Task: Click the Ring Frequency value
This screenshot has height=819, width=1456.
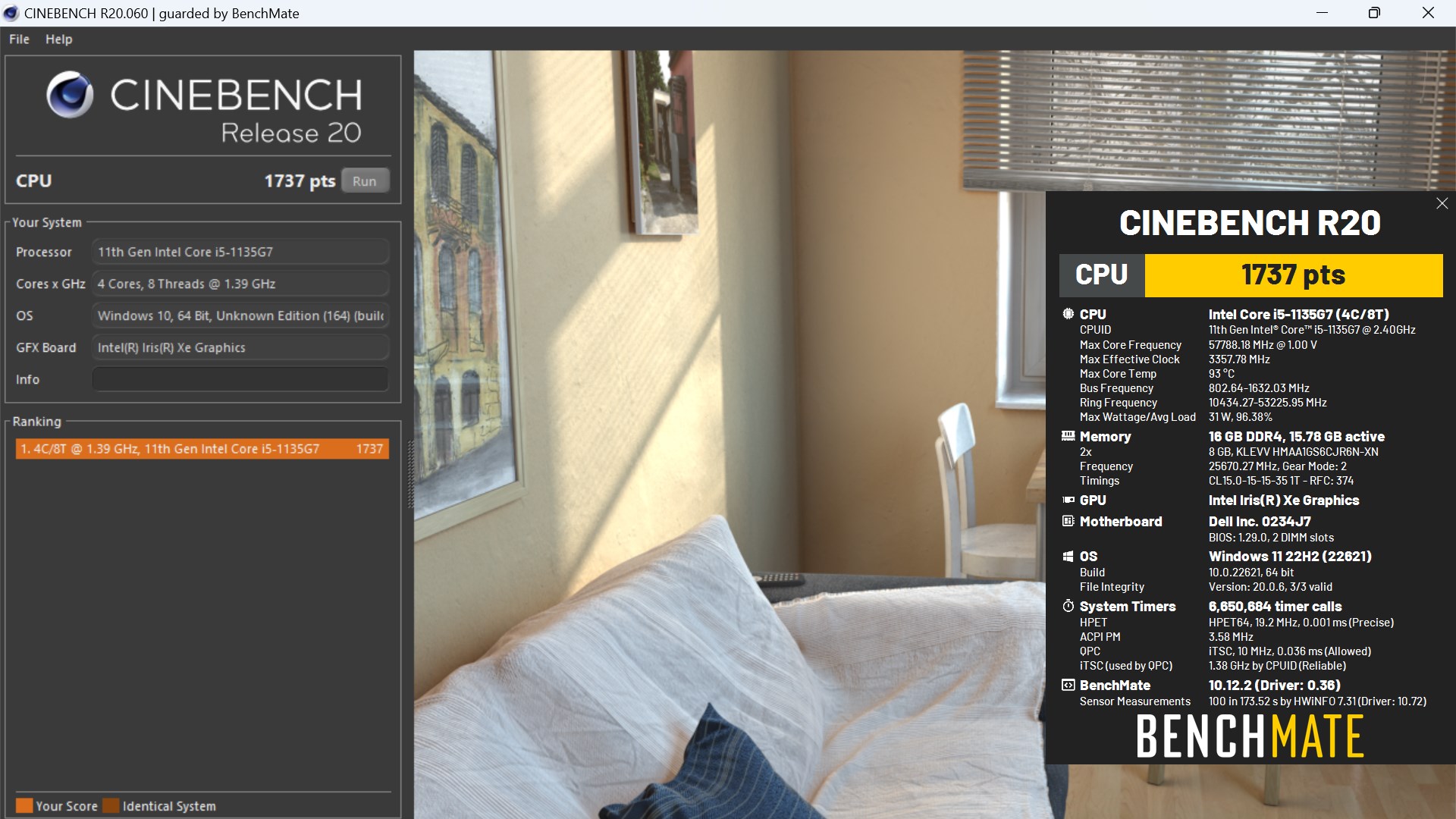Action: pyautogui.click(x=1267, y=403)
